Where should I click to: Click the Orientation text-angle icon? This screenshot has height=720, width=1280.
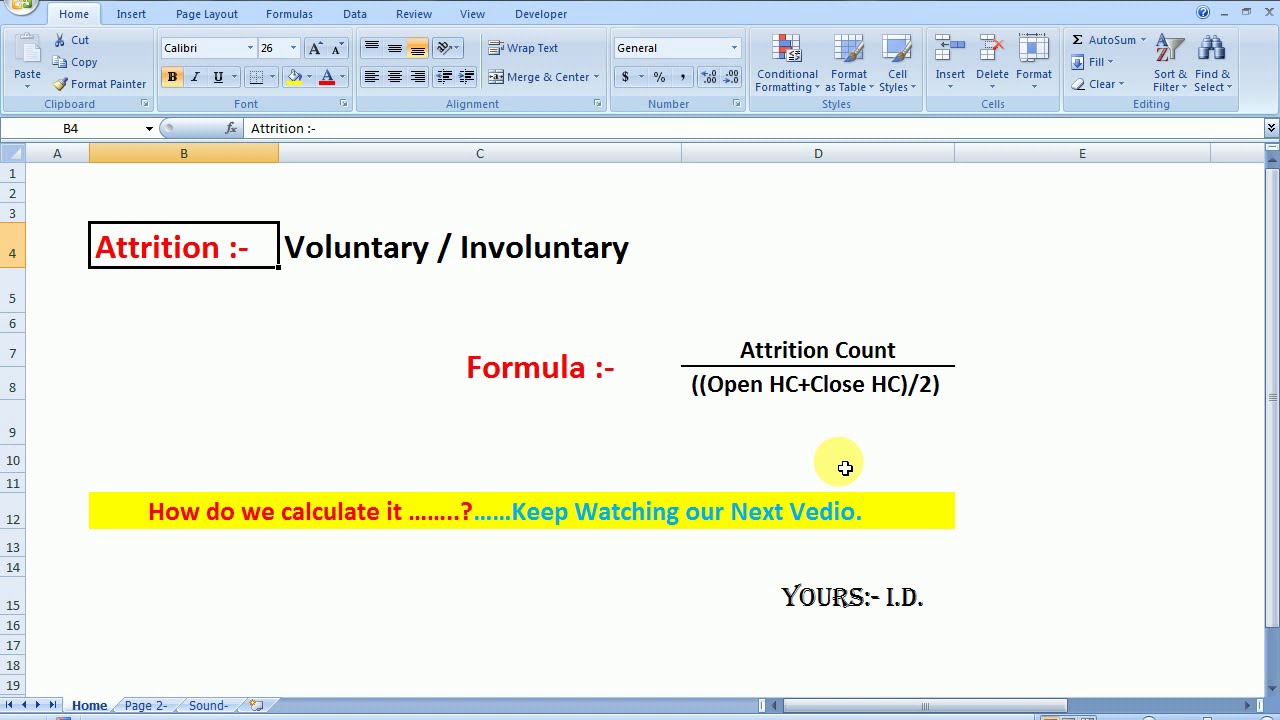[x=444, y=48]
